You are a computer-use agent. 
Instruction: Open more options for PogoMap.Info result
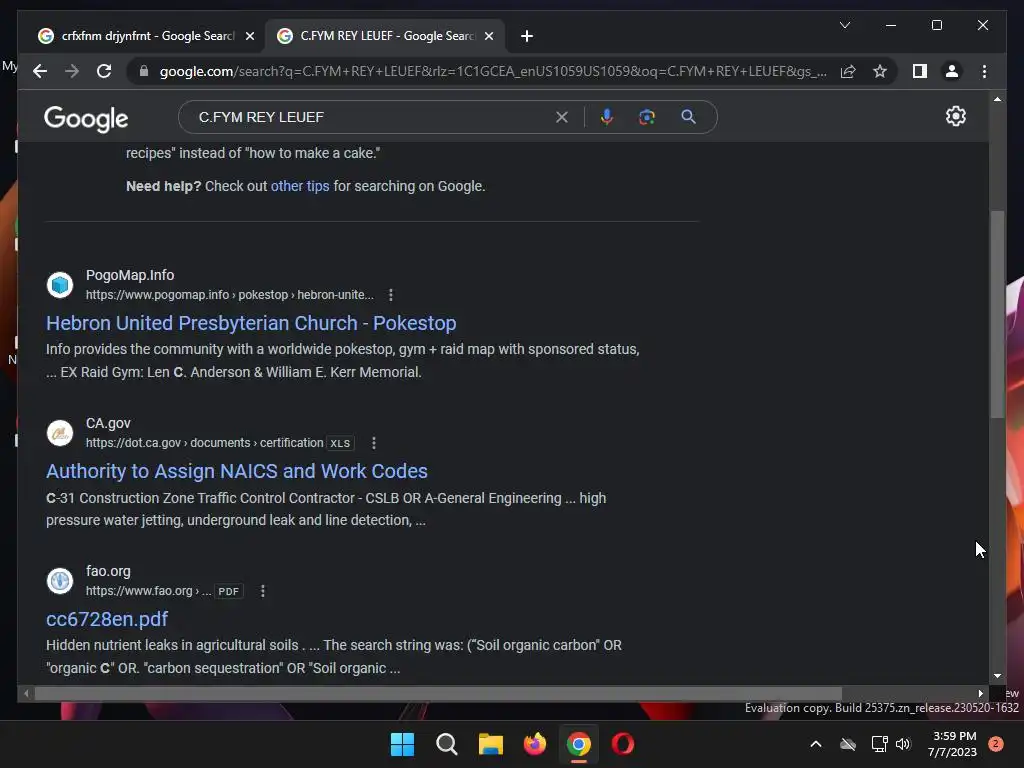tap(391, 295)
